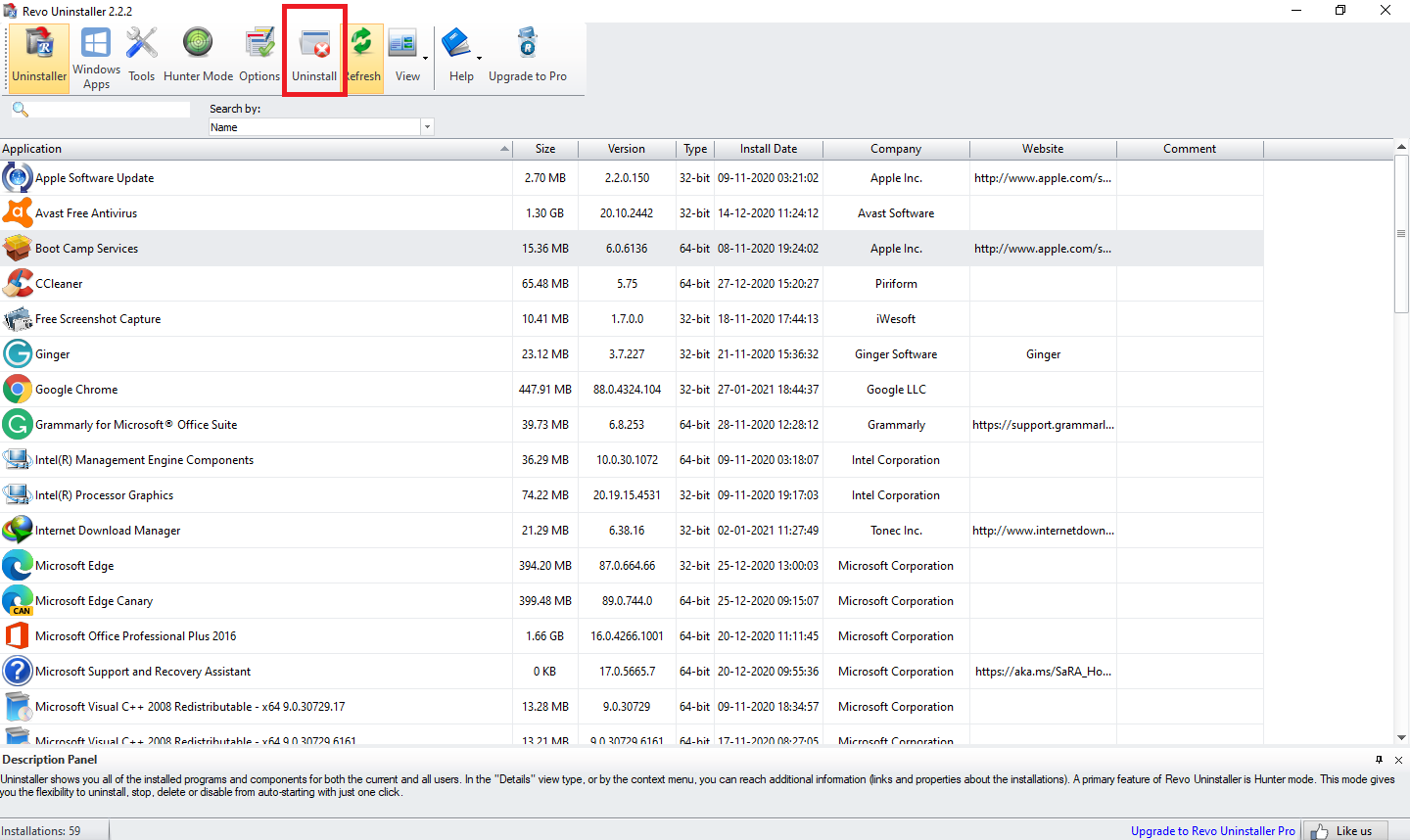The height and width of the screenshot is (840, 1410).
Task: Click scrollbar up arrow
Action: point(1401,147)
